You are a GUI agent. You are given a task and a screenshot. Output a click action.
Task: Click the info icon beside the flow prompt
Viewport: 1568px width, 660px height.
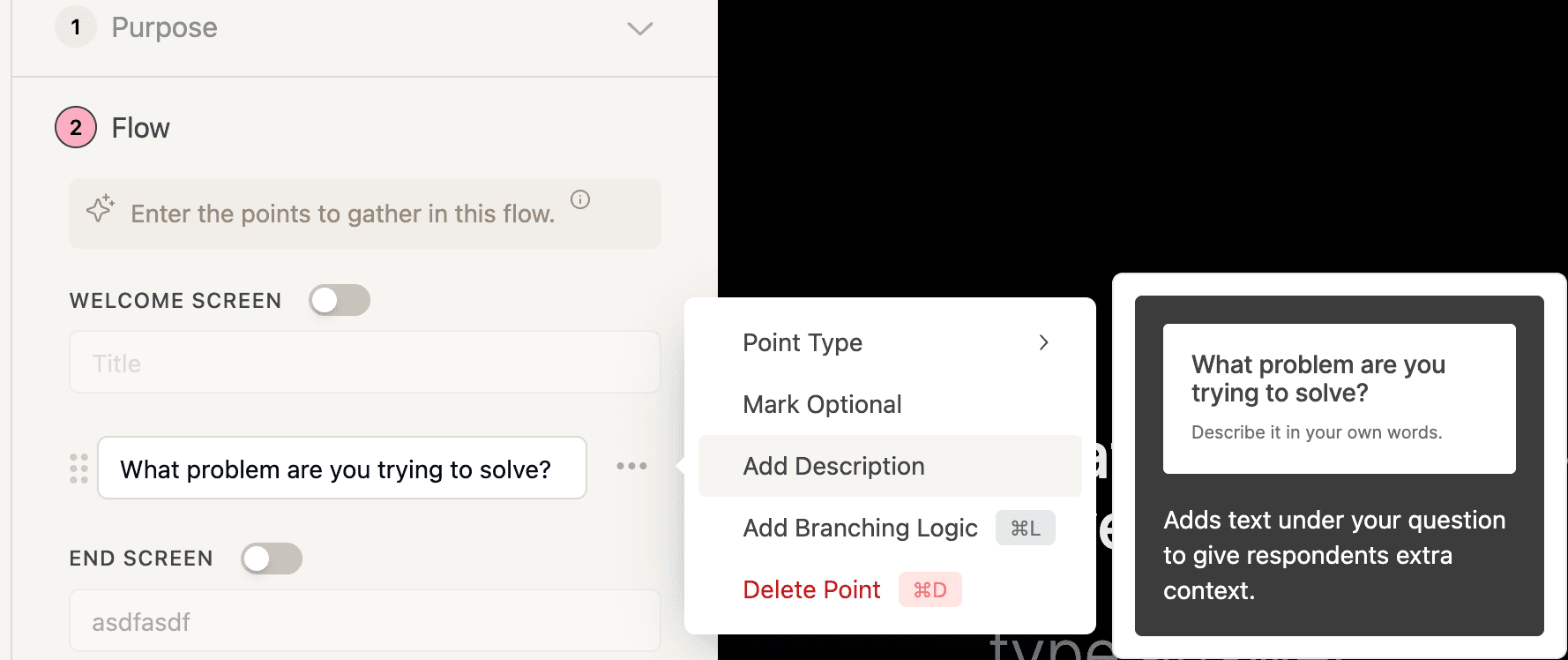click(579, 199)
